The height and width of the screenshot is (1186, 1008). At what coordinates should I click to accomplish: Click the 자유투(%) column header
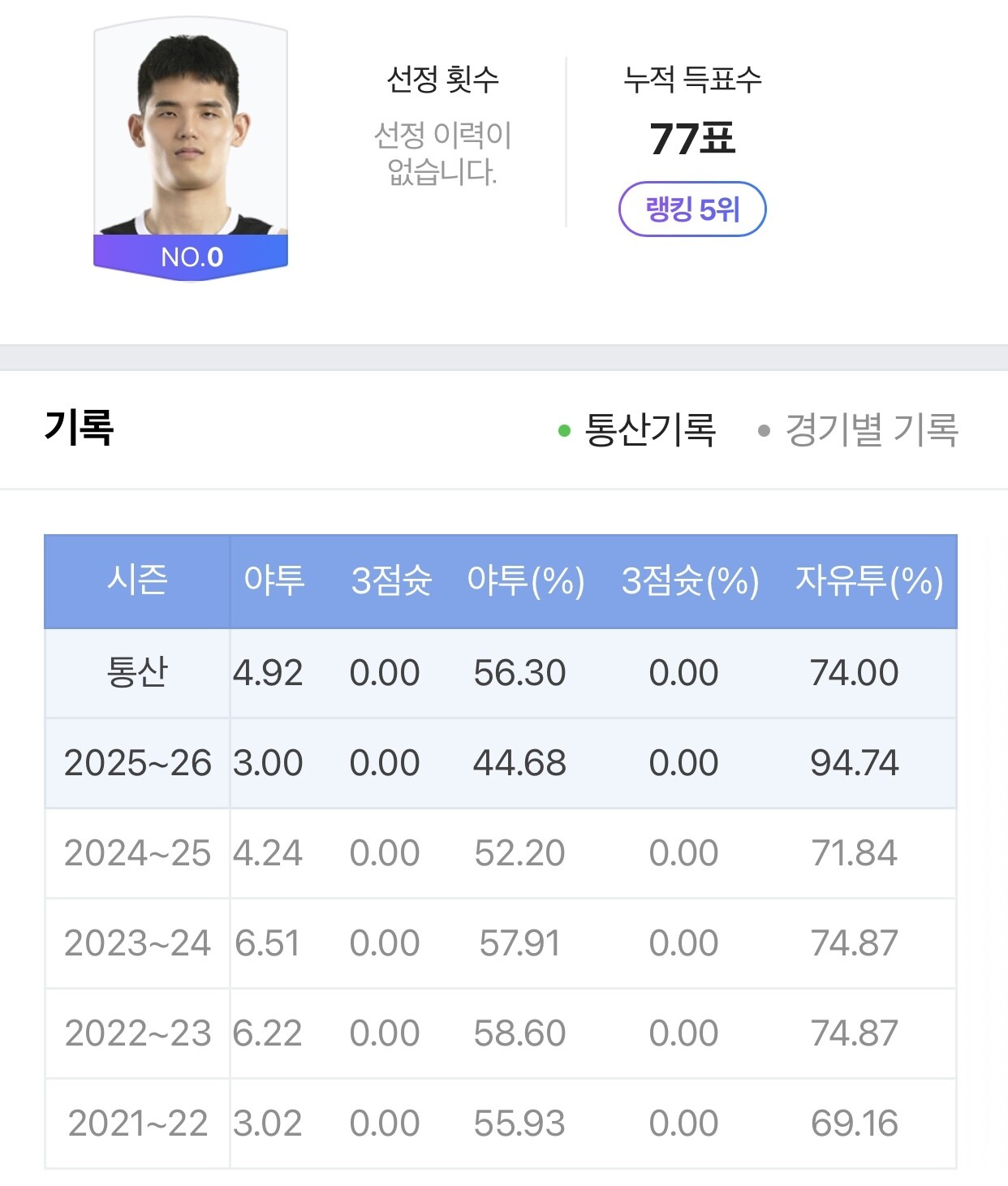point(868,581)
